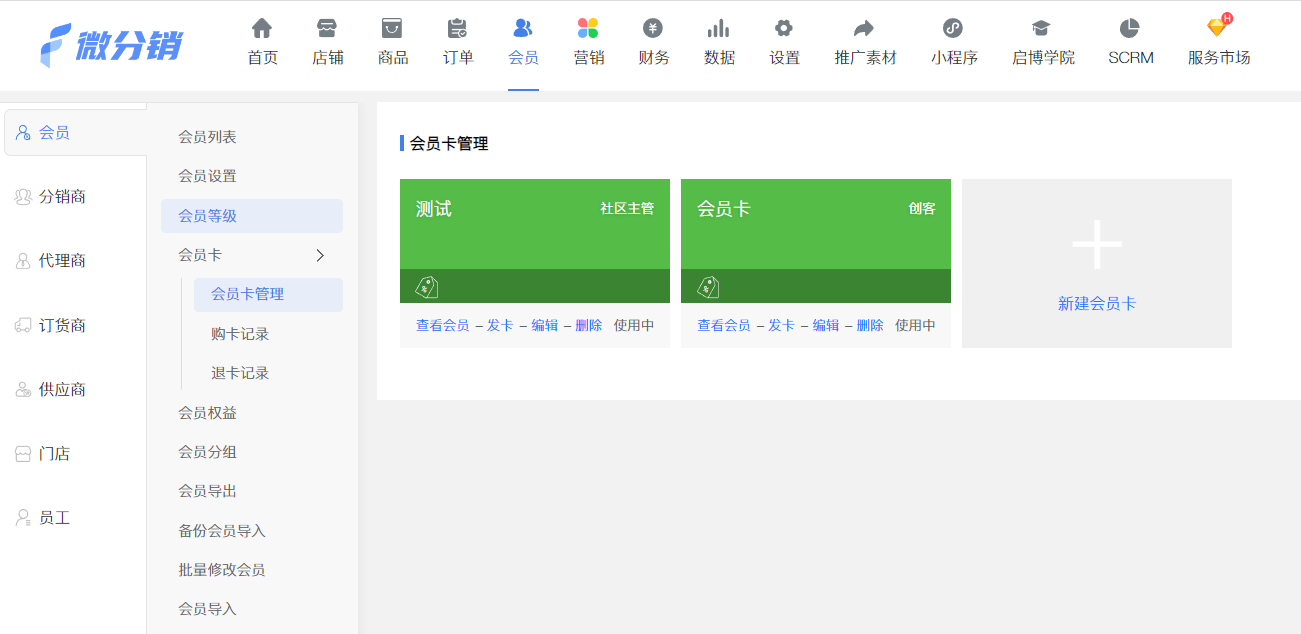
Task: Click 查看会员 link on 测试 card
Action: click(442, 325)
